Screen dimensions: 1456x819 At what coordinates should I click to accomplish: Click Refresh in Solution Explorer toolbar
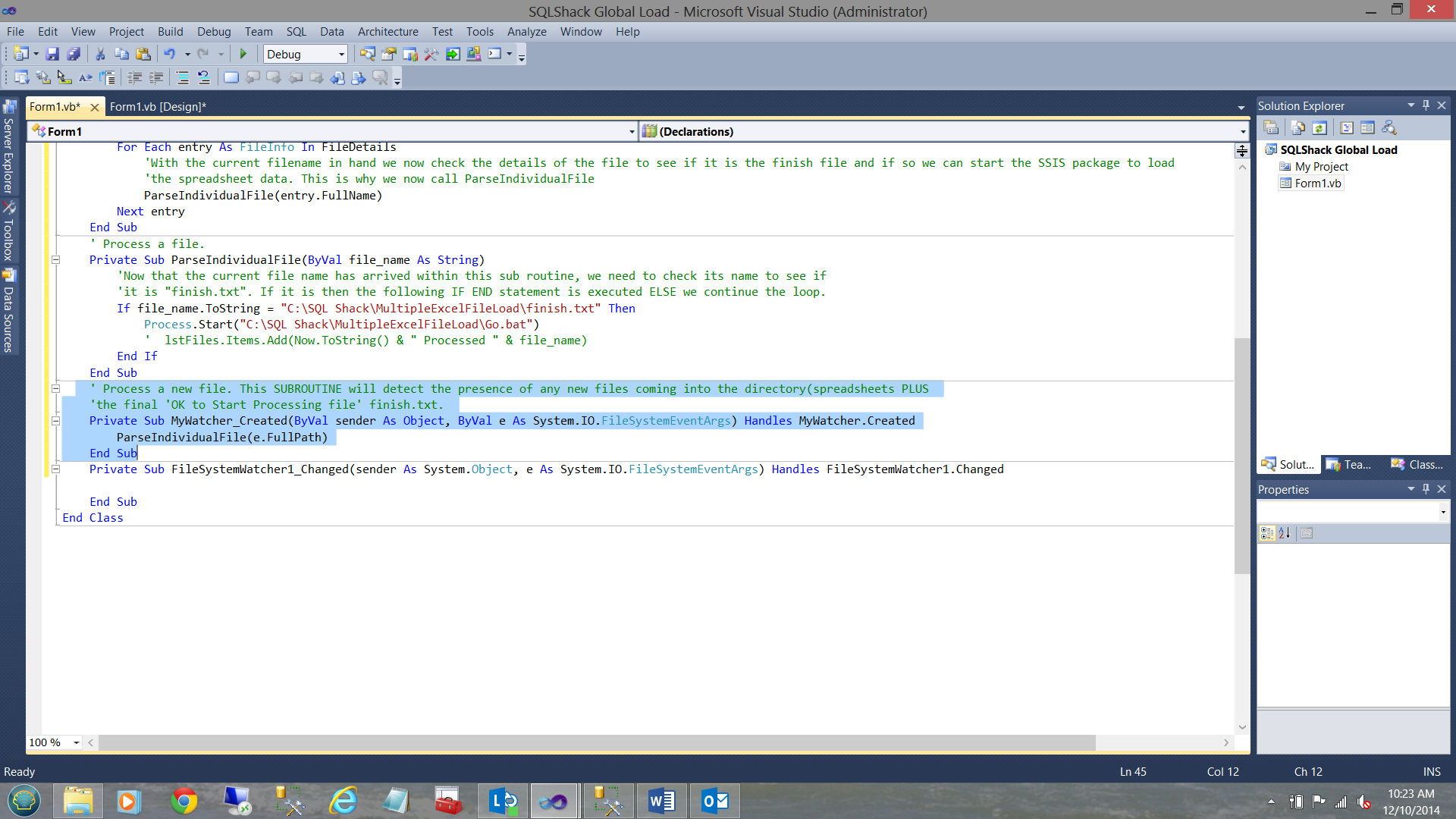pyautogui.click(x=1319, y=127)
